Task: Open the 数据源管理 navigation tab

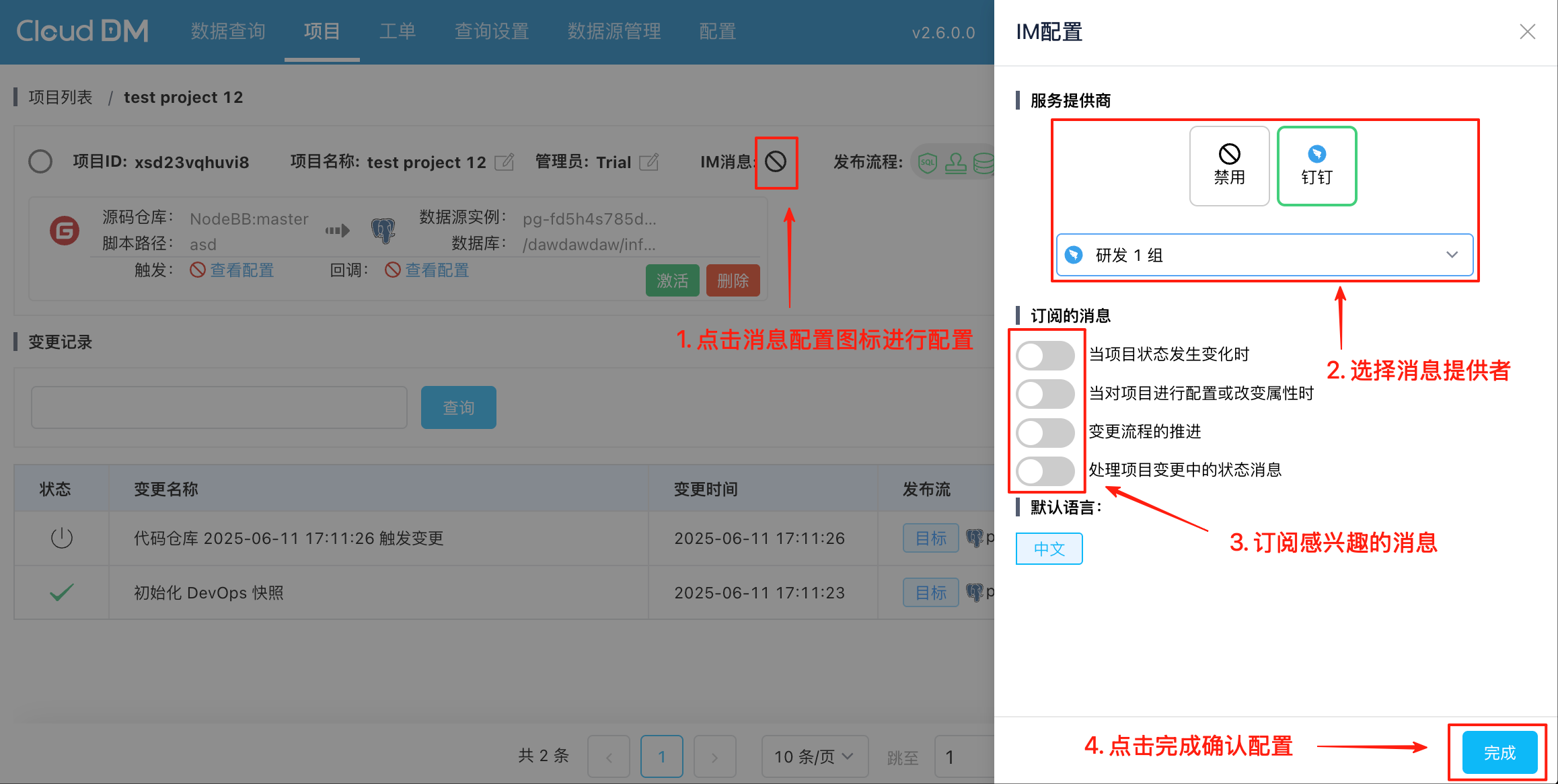Action: click(x=614, y=31)
